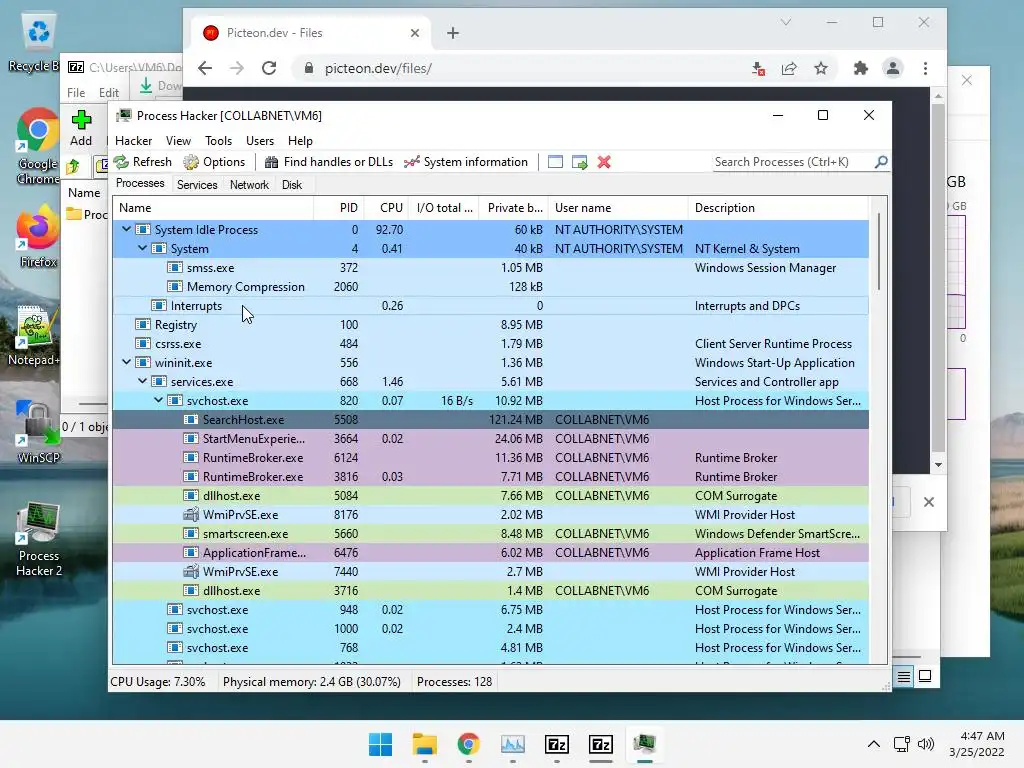
Task: Click the csrss.exe process icon
Action: click(x=143, y=343)
